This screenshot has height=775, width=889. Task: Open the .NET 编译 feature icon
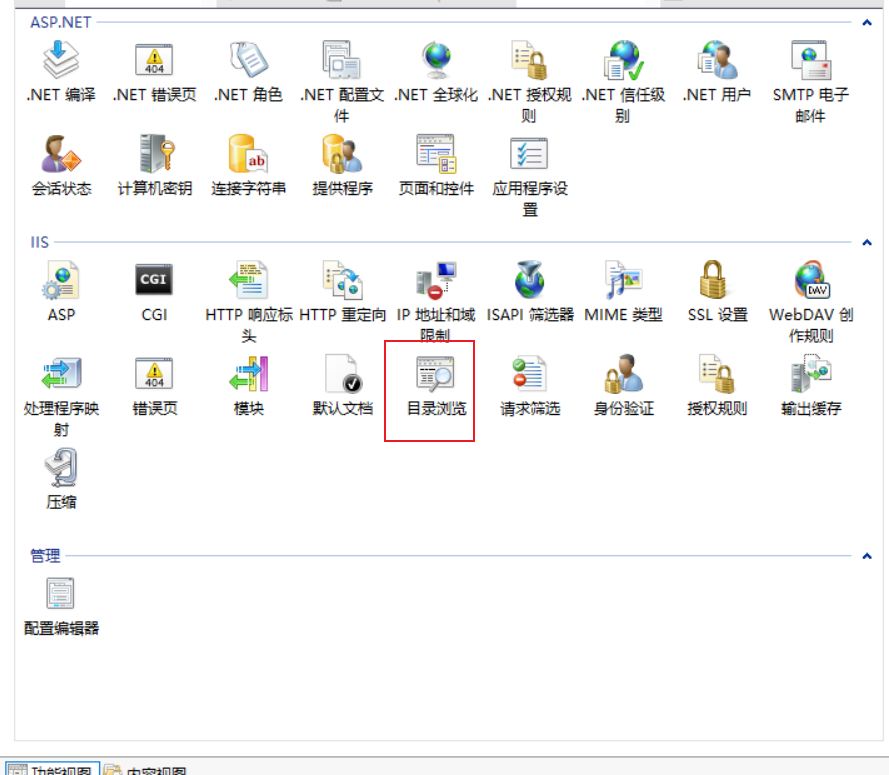pyautogui.click(x=61, y=60)
